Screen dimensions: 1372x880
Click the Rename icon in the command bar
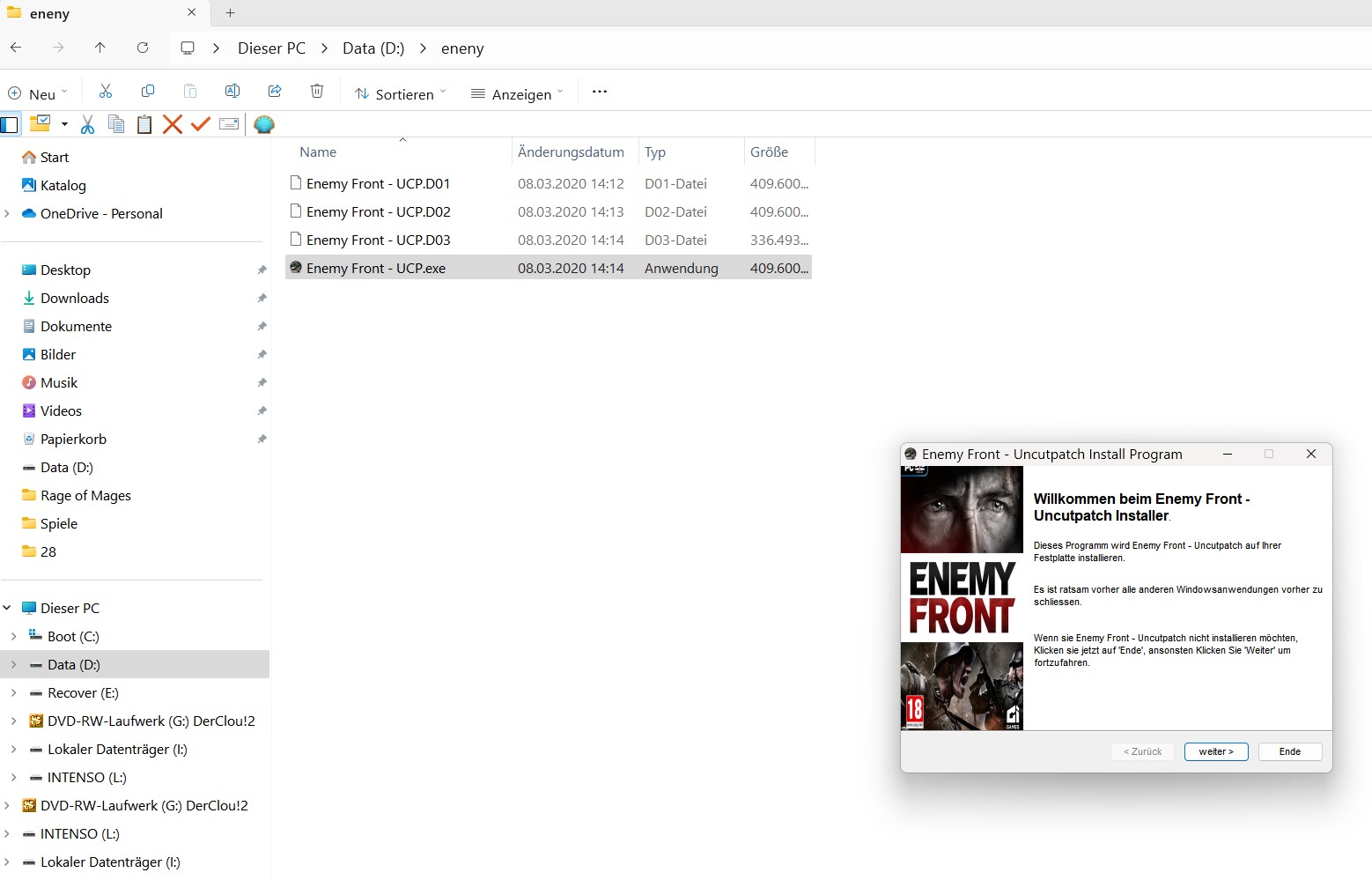tap(232, 92)
